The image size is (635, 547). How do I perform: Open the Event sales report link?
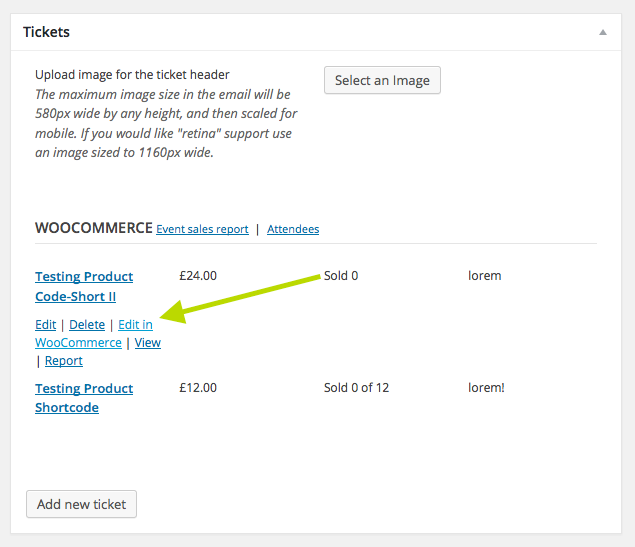click(202, 229)
